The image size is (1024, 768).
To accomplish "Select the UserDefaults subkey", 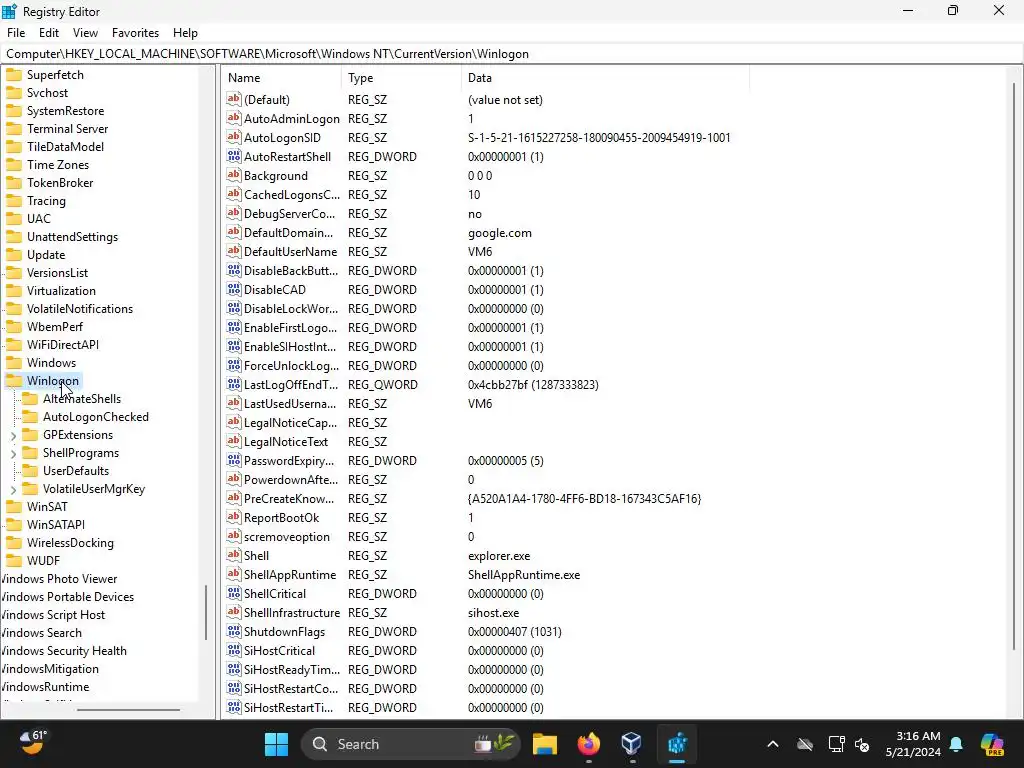I will tap(76, 470).
